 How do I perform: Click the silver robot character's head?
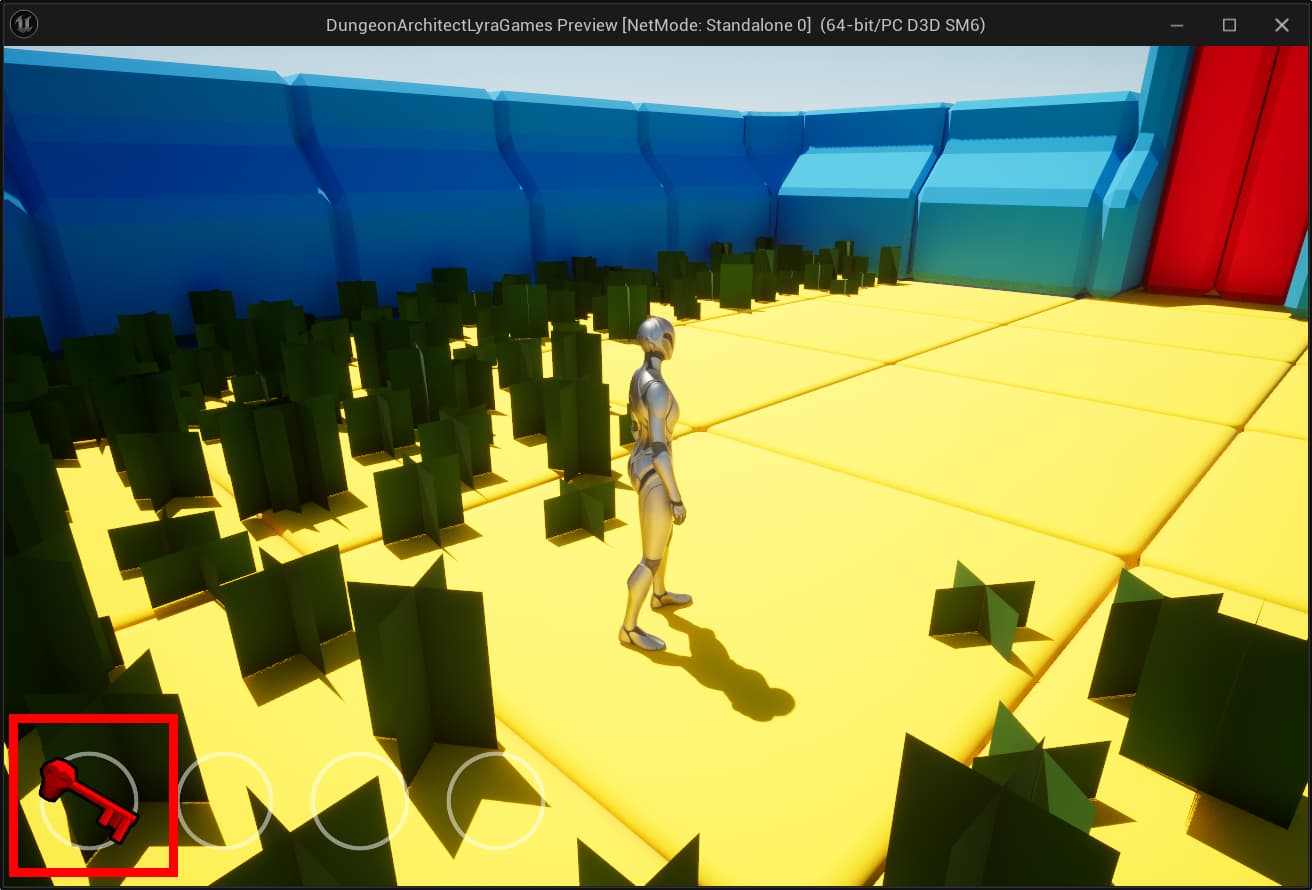[657, 338]
